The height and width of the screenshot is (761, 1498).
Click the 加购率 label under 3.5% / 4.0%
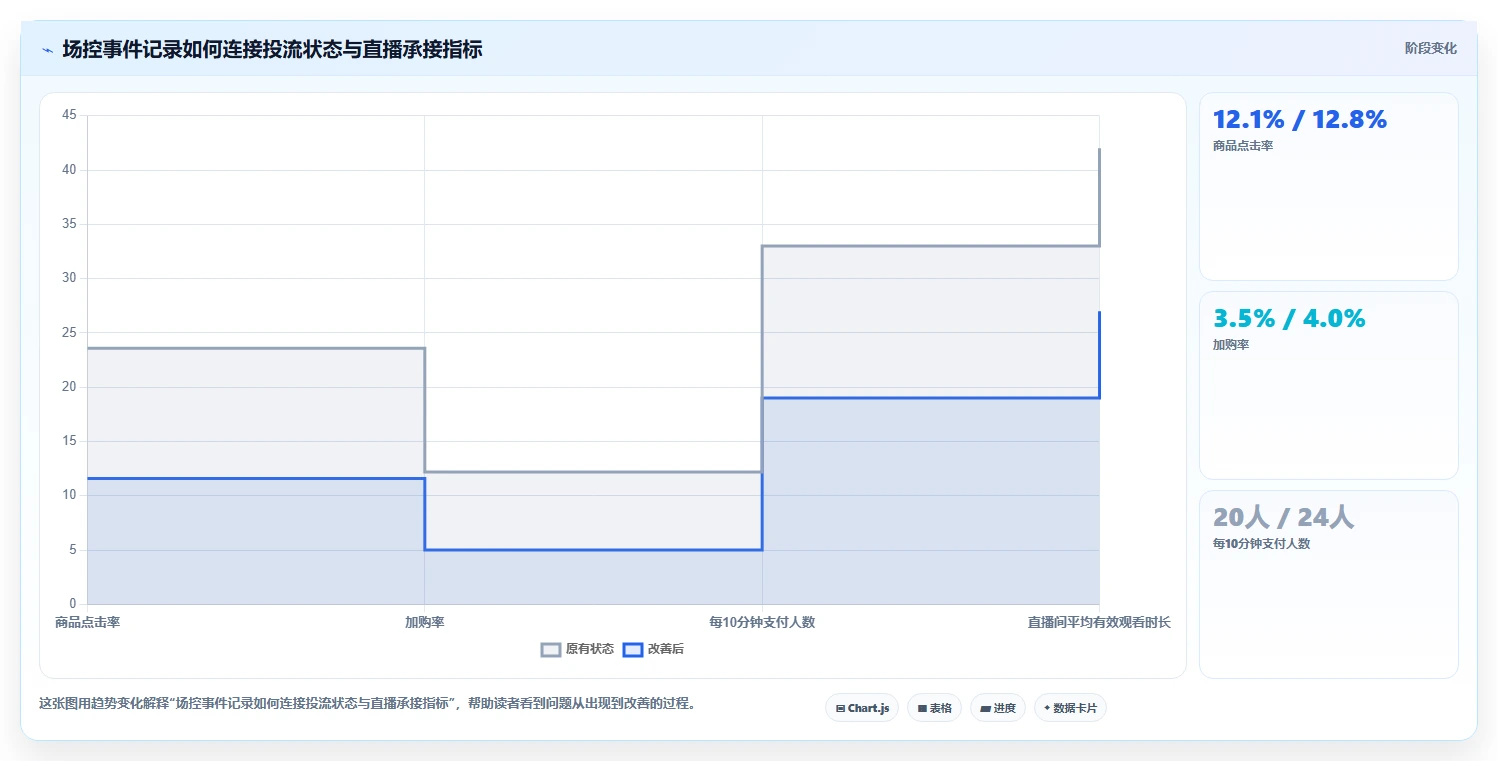click(1231, 345)
